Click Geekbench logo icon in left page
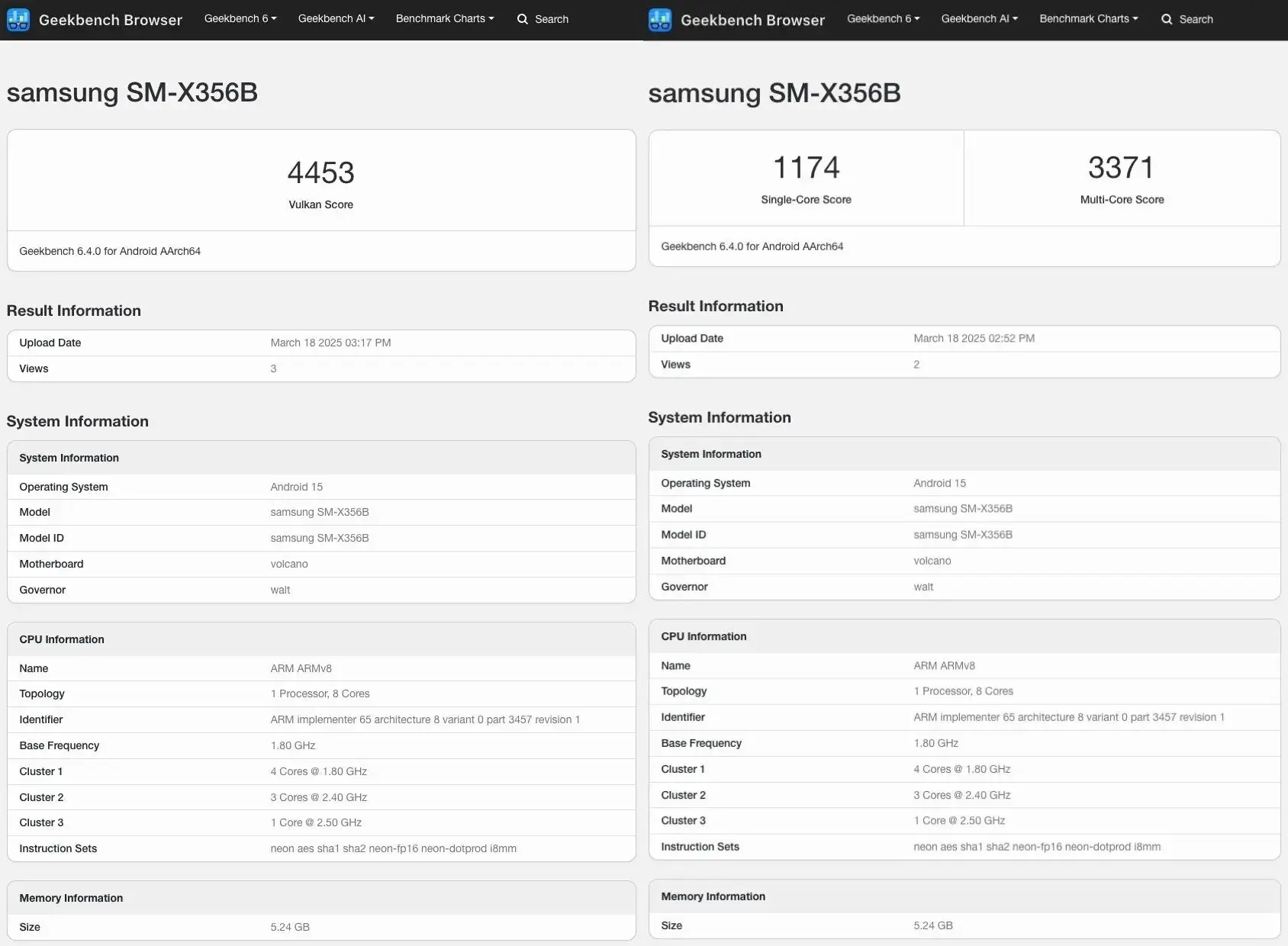 [18, 19]
